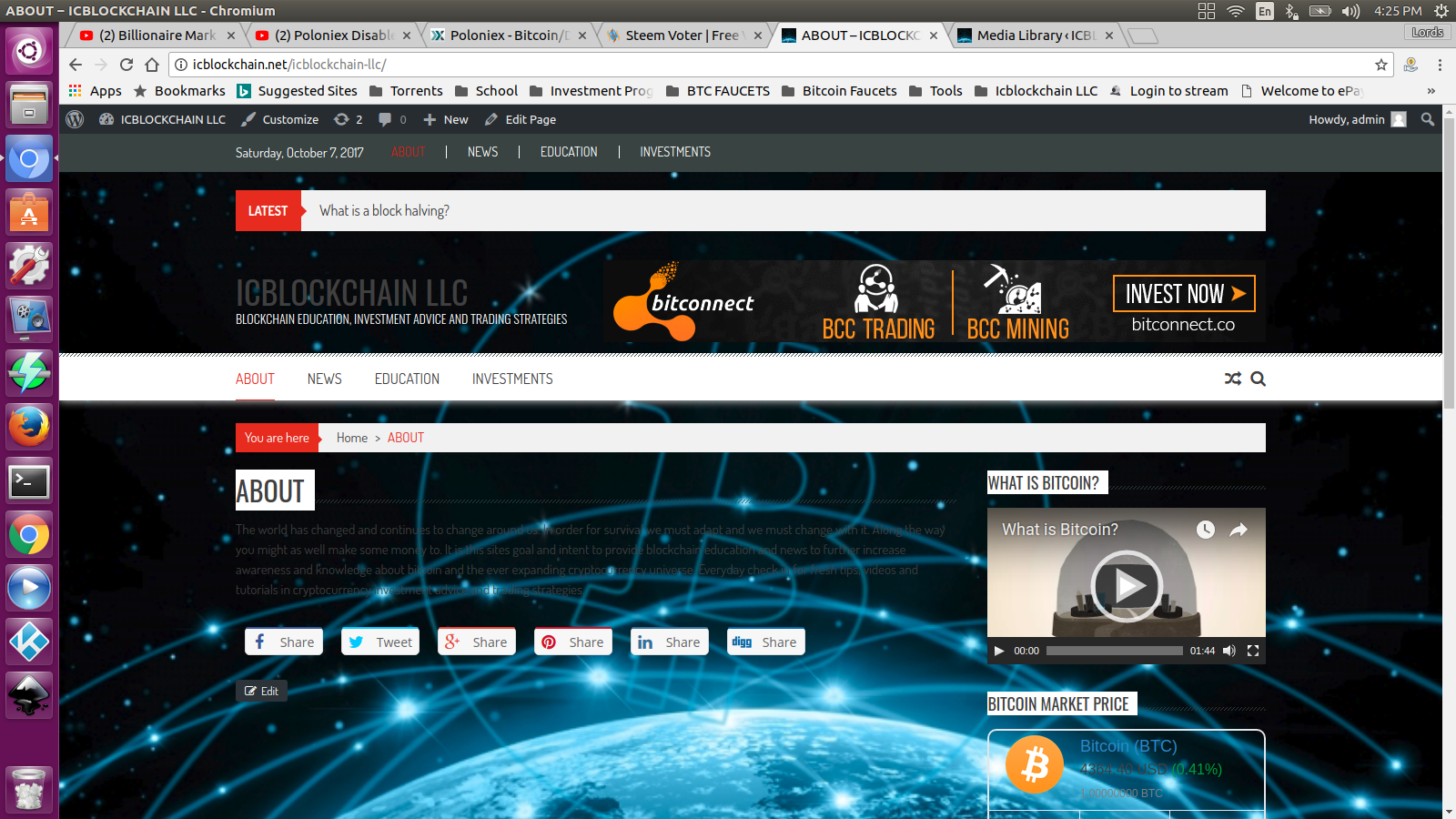
Task: Click the small play button in video controls
Action: click(999, 651)
